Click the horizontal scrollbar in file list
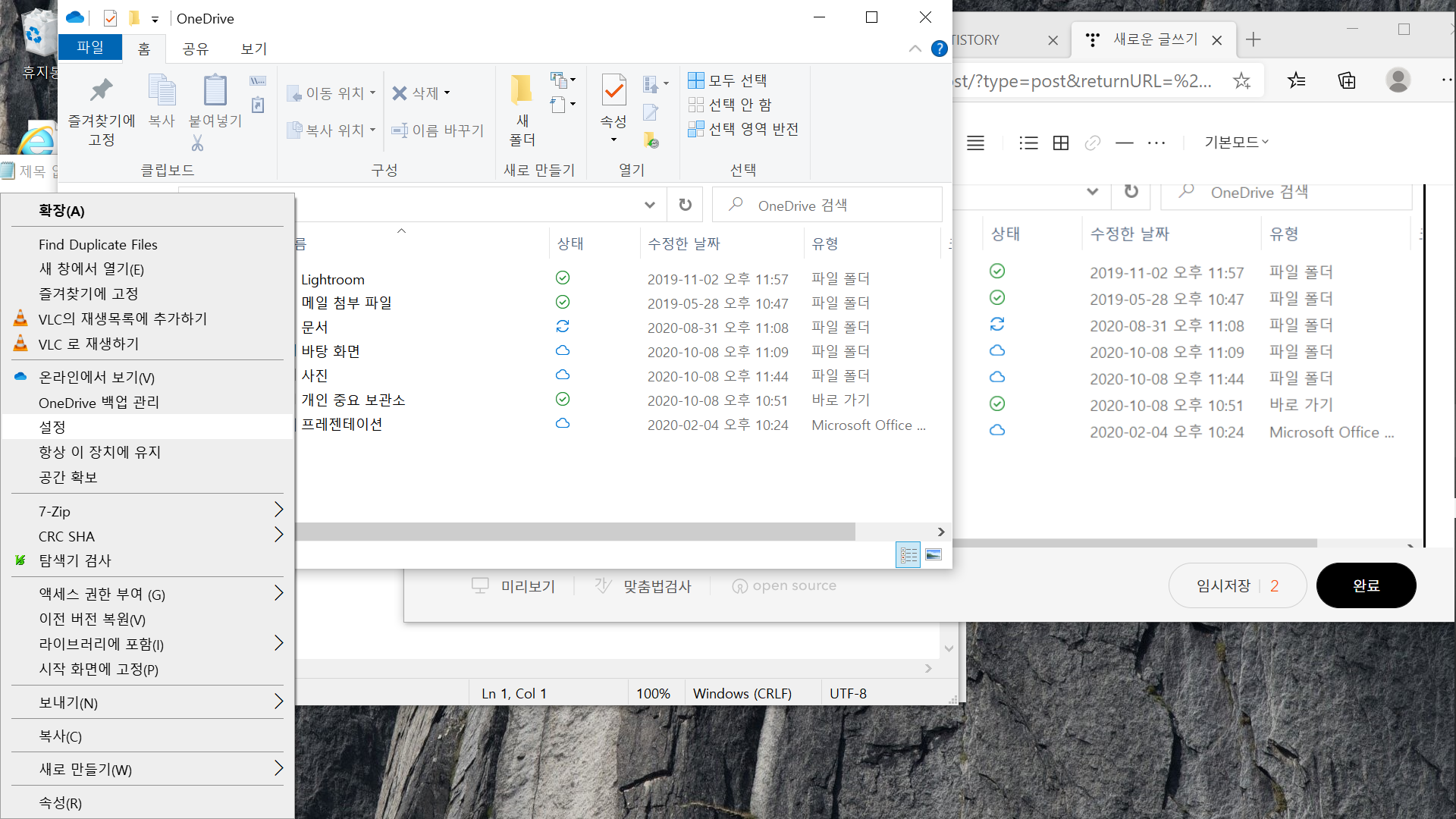The height and width of the screenshot is (819, 1456). [576, 532]
